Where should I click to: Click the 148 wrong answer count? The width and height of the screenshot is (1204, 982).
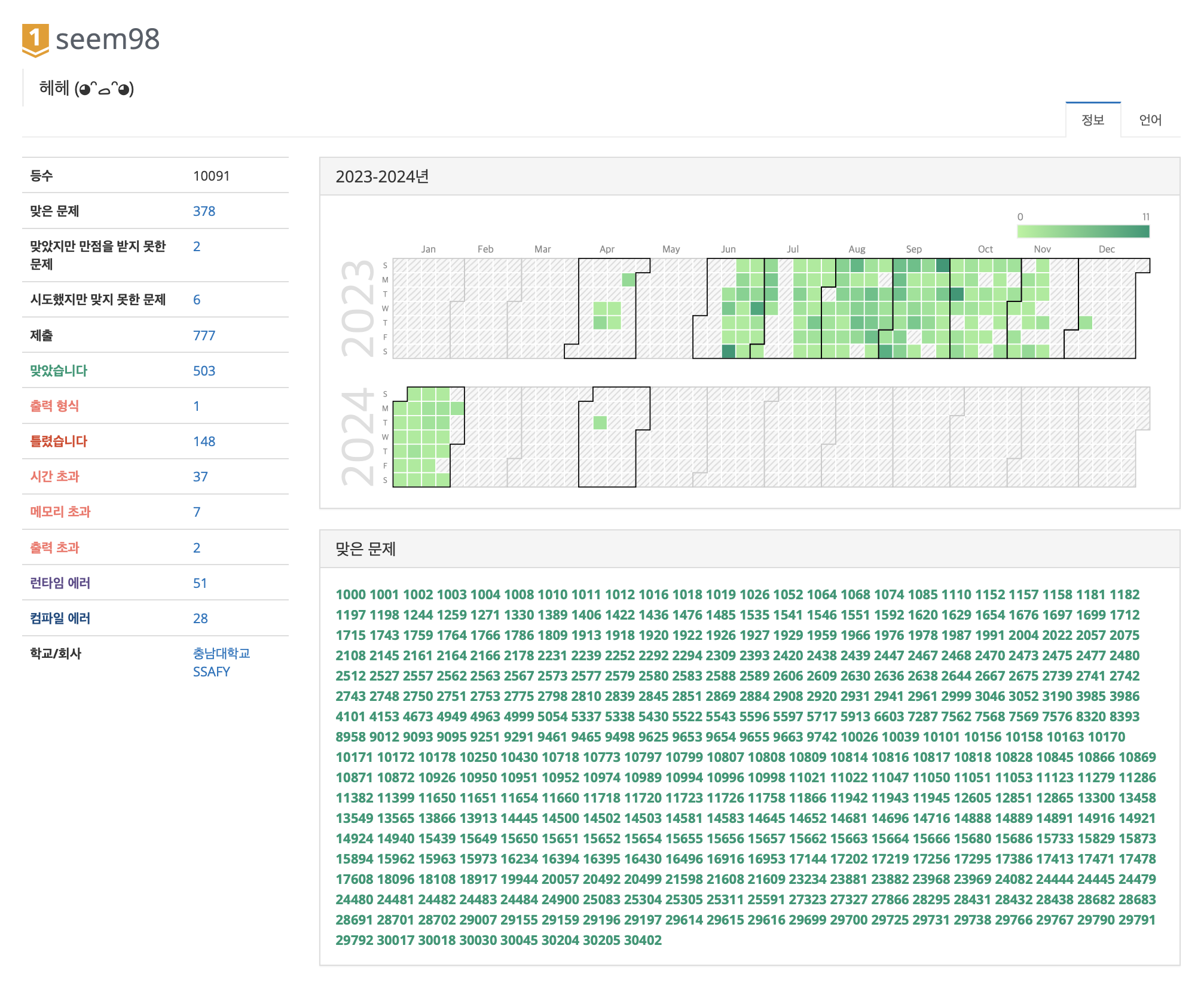click(x=204, y=441)
